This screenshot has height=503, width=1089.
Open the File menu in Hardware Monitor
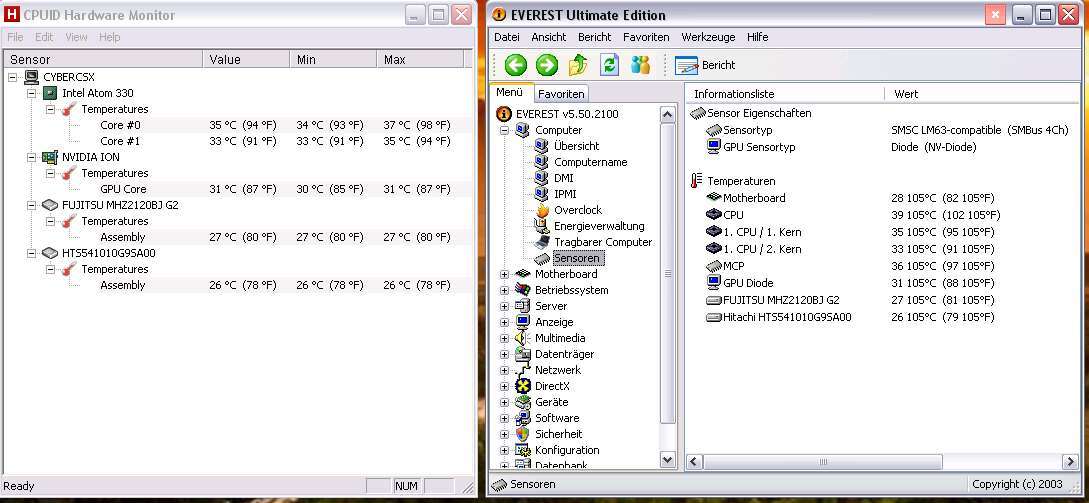[15, 37]
